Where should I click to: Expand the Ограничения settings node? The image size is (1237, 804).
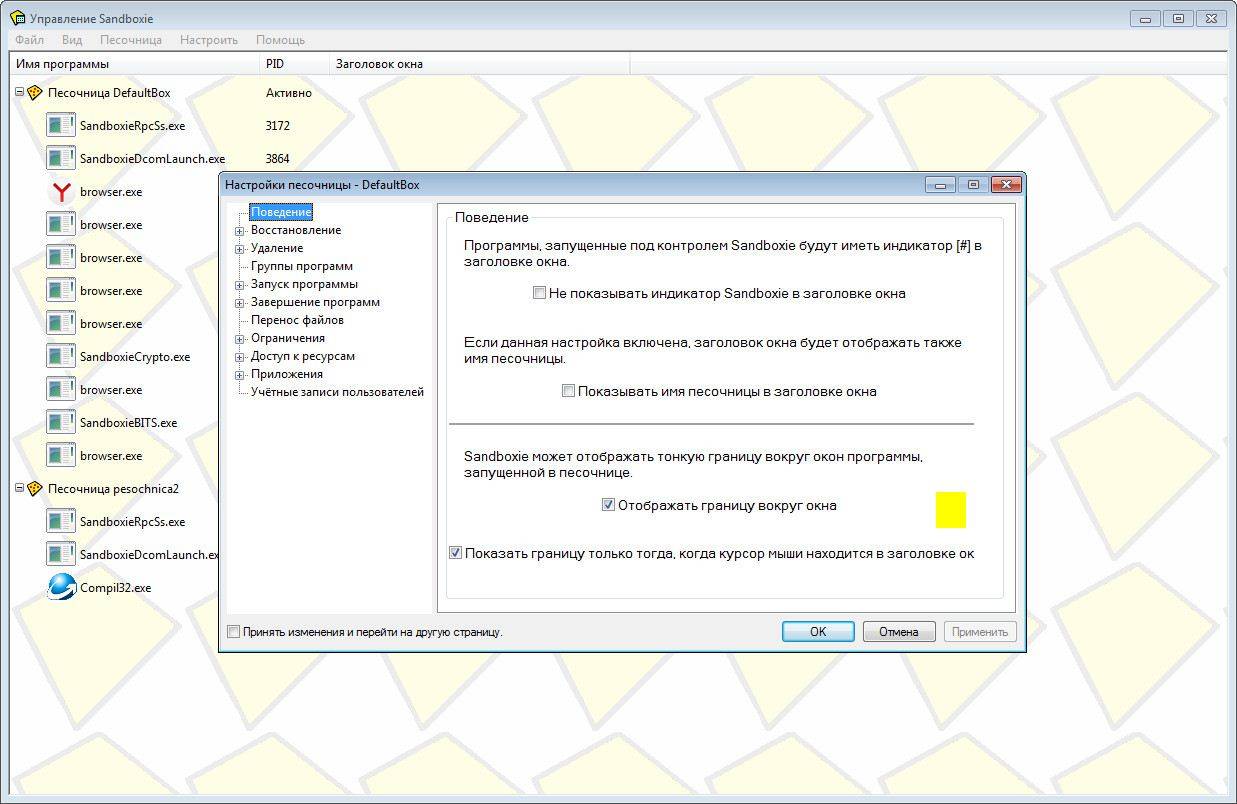tap(240, 339)
